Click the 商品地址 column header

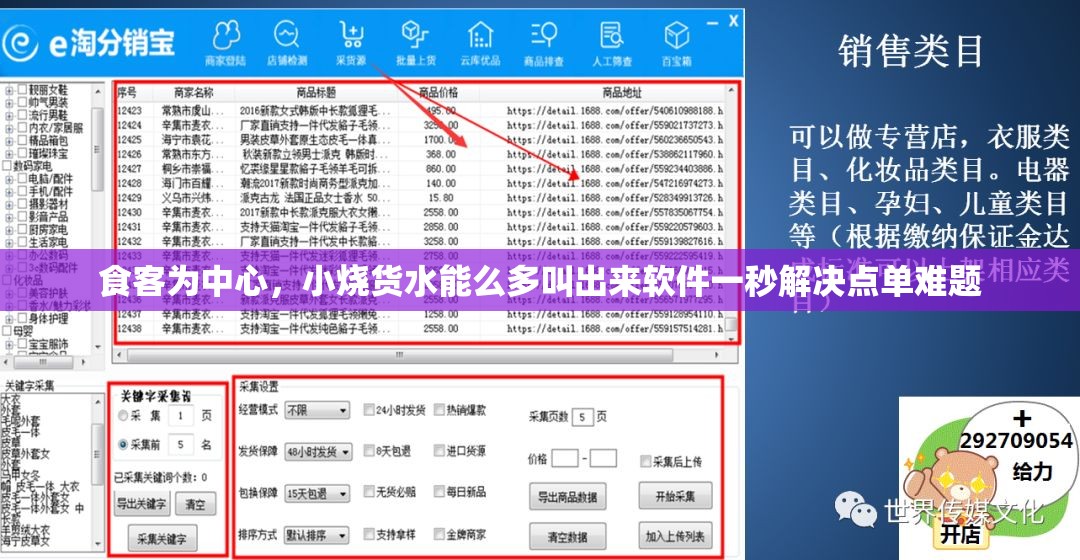(x=621, y=92)
